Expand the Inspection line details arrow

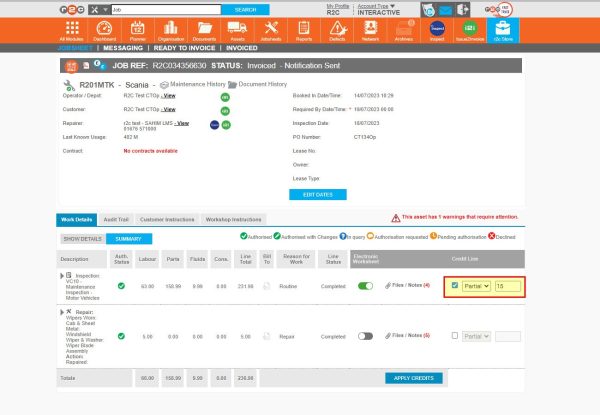pos(62,276)
